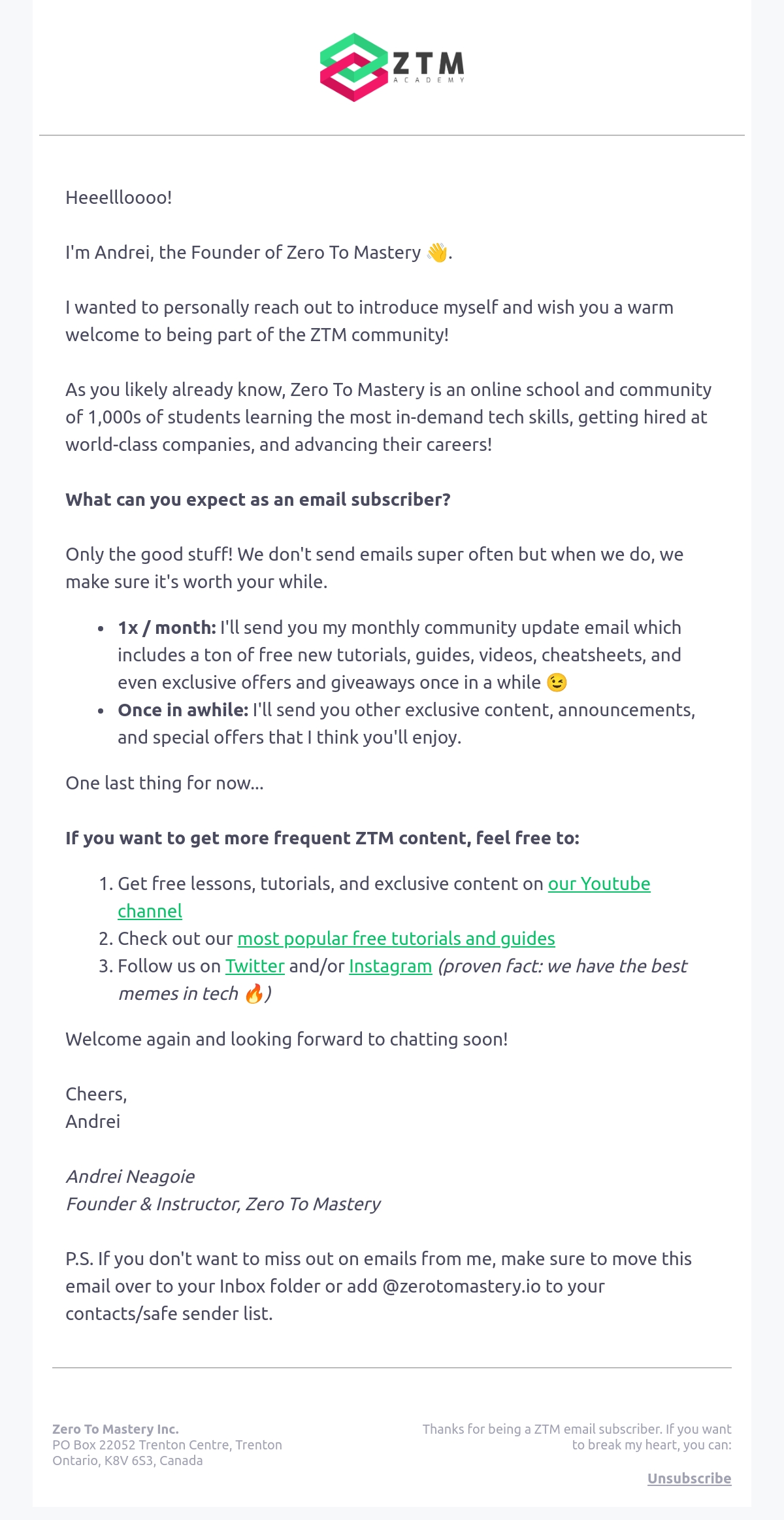Open most popular free tutorials and guides

(396, 938)
